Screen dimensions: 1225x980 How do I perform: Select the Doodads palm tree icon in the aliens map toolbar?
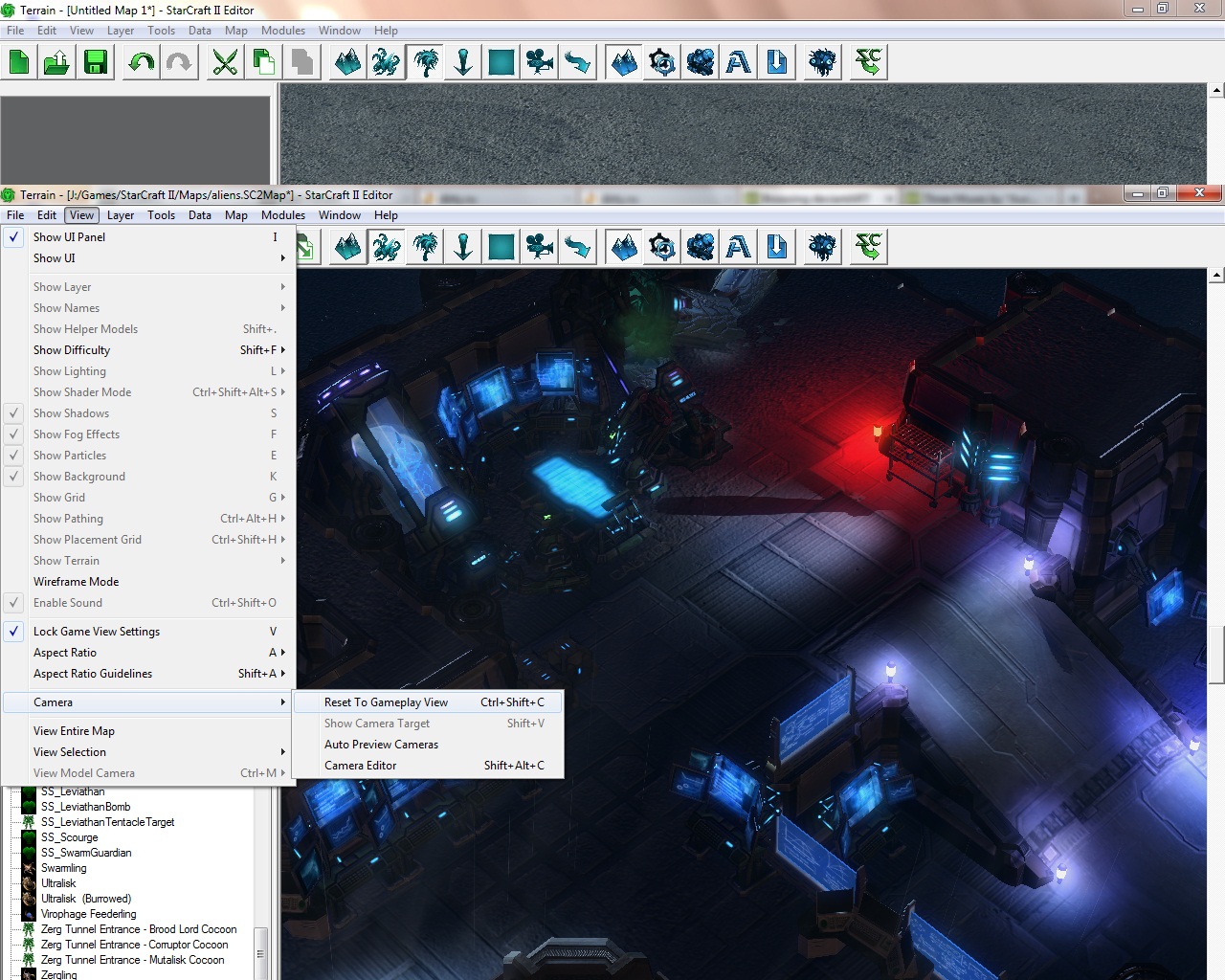coord(425,248)
